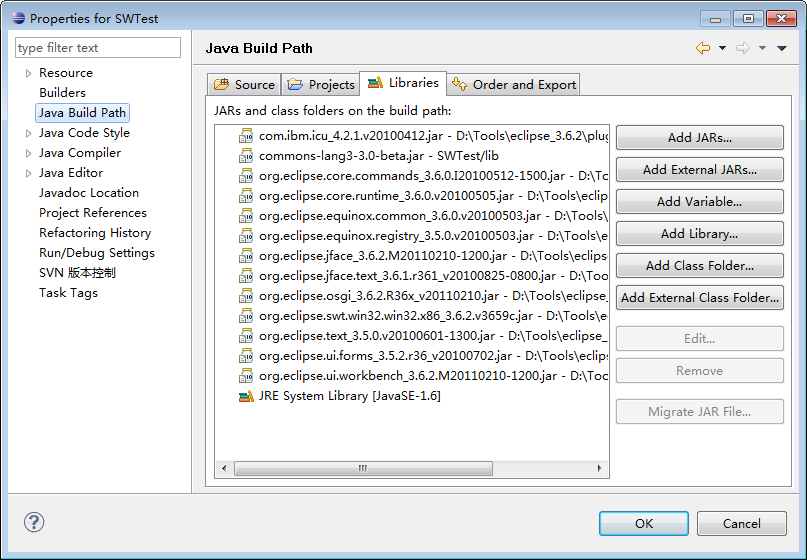
Task: Open the back history dropdown arrow
Action: coord(722,48)
